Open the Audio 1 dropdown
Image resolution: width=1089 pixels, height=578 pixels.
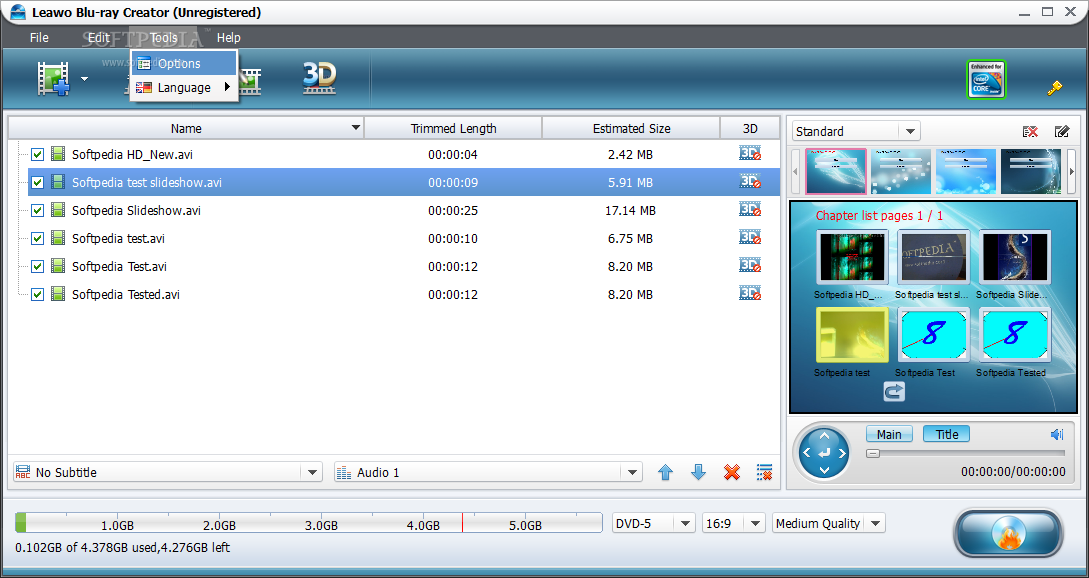pyautogui.click(x=631, y=472)
